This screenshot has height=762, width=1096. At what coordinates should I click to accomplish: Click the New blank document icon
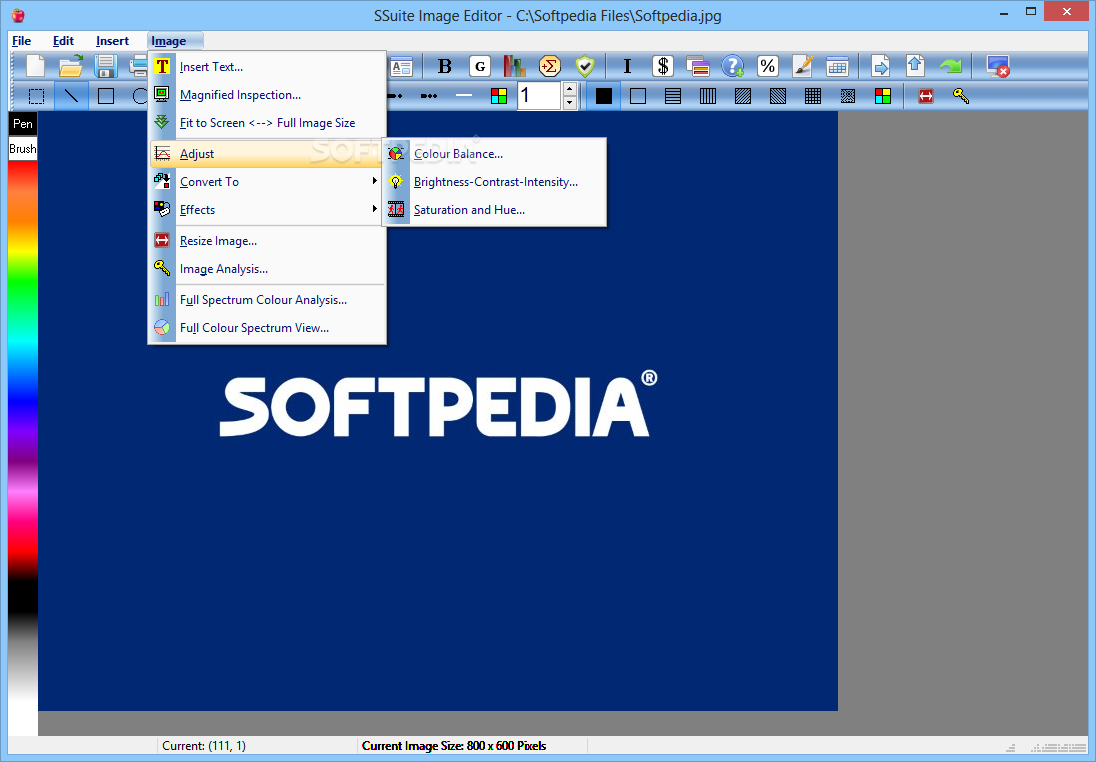(x=35, y=66)
